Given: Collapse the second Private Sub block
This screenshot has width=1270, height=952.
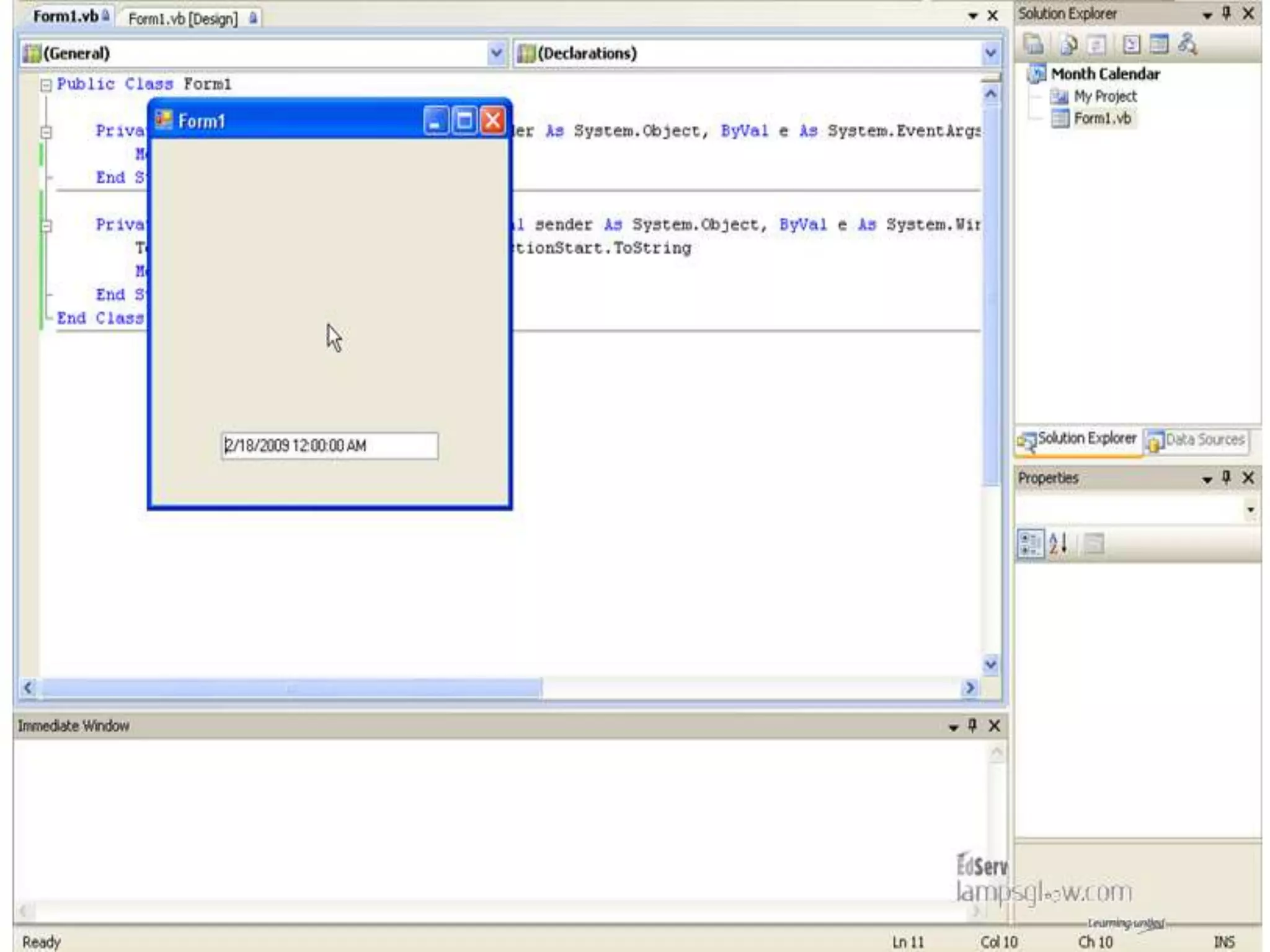Looking at the screenshot, I should pyautogui.click(x=46, y=226).
